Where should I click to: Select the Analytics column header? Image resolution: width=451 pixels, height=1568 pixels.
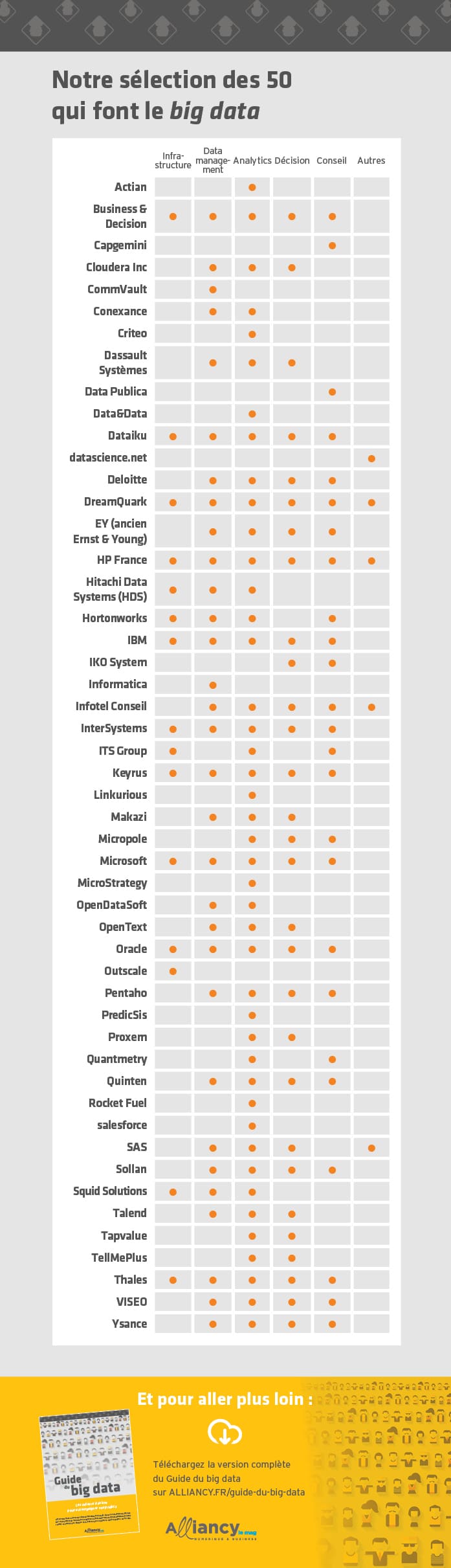tap(252, 161)
